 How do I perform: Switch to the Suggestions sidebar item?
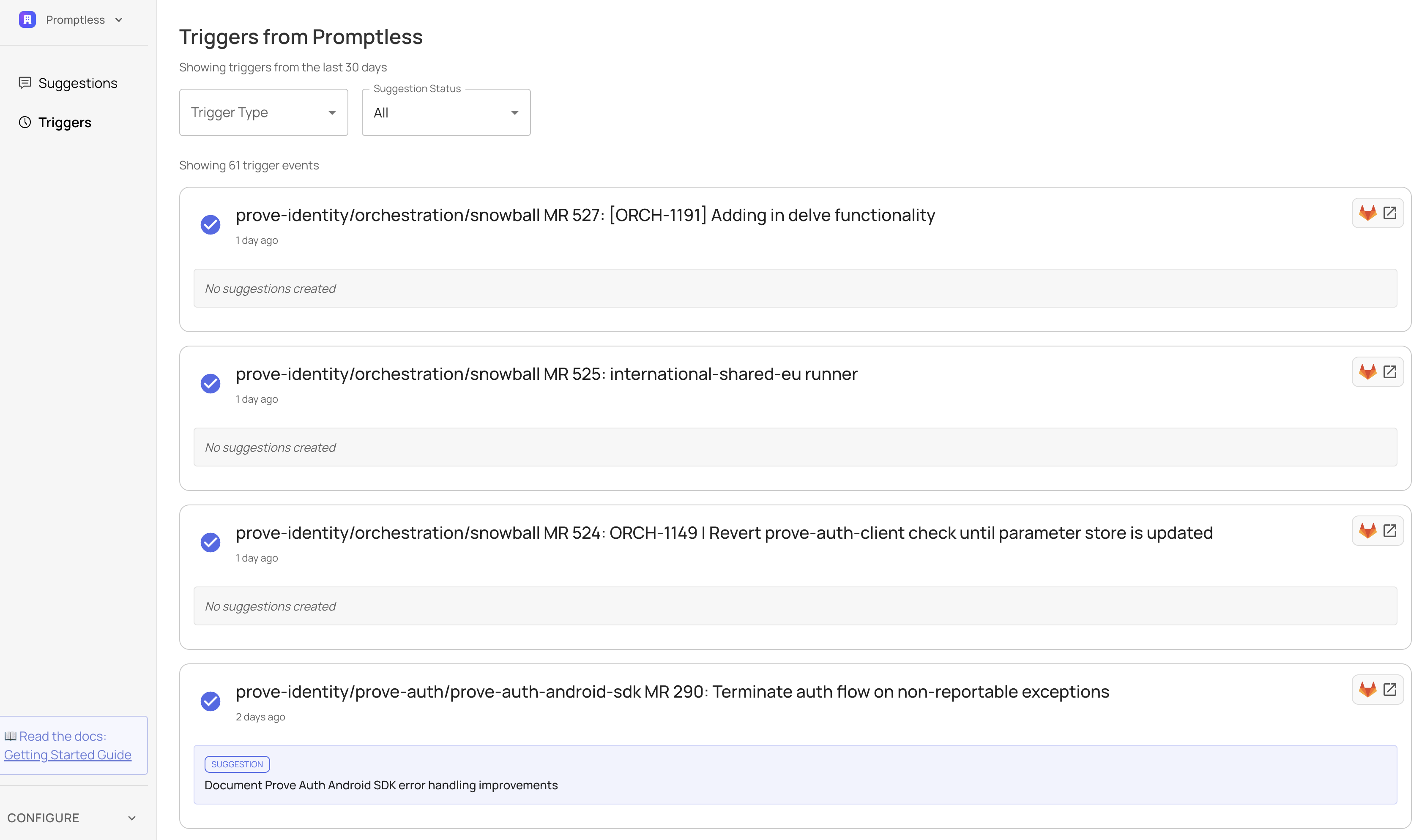pos(77,83)
